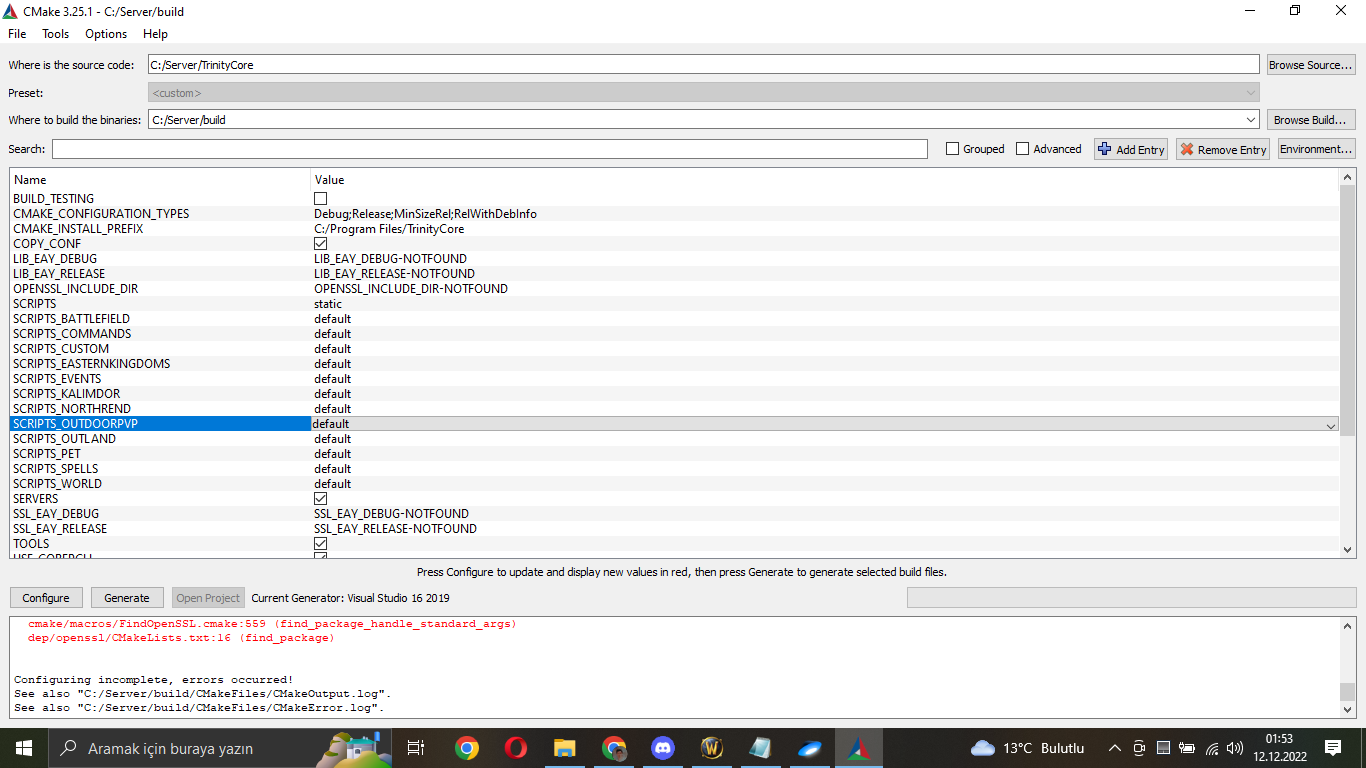Open the Preset dropdown
This screenshot has width=1366, height=768.
(x=1250, y=93)
